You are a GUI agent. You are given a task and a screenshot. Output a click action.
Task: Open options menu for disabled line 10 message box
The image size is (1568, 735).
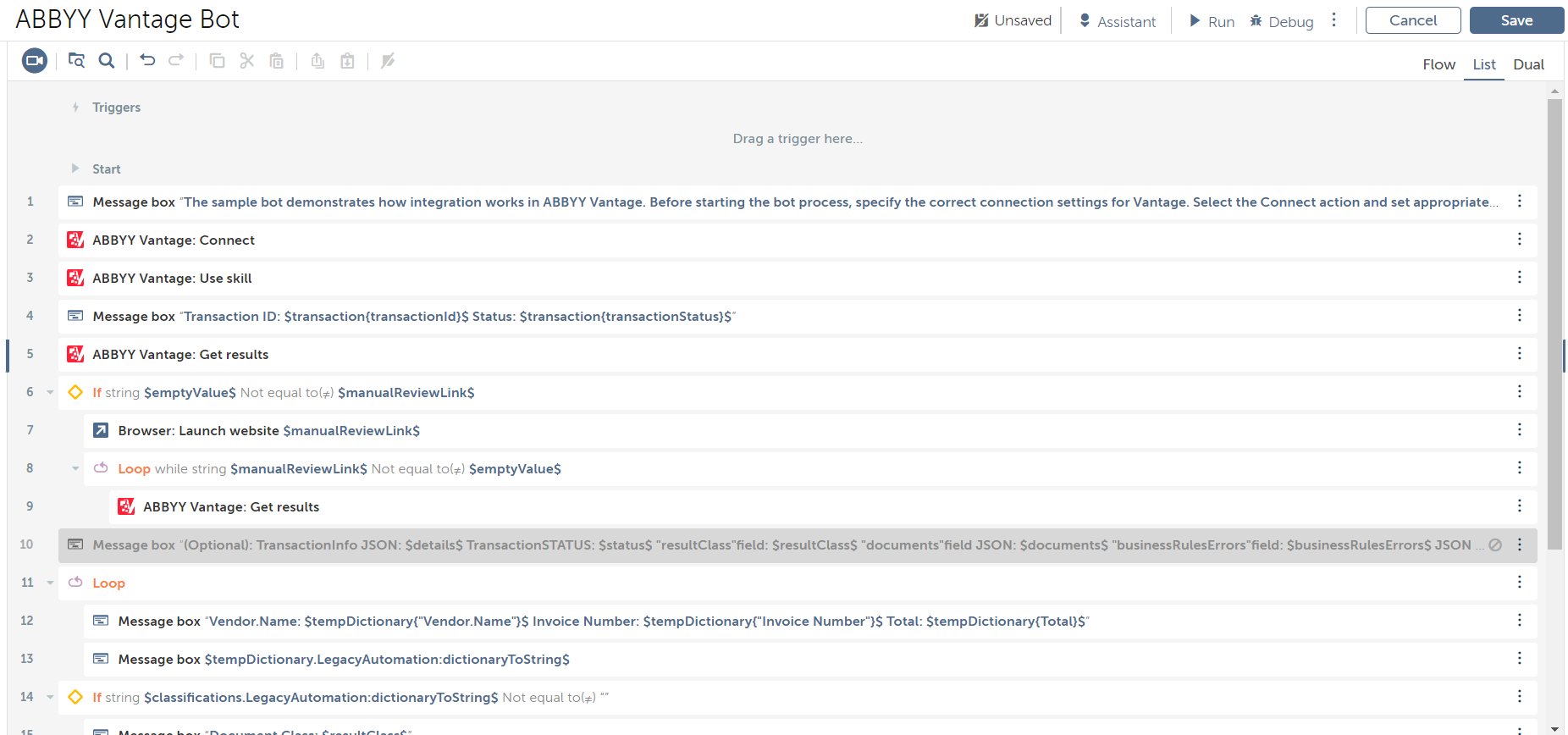(1520, 544)
